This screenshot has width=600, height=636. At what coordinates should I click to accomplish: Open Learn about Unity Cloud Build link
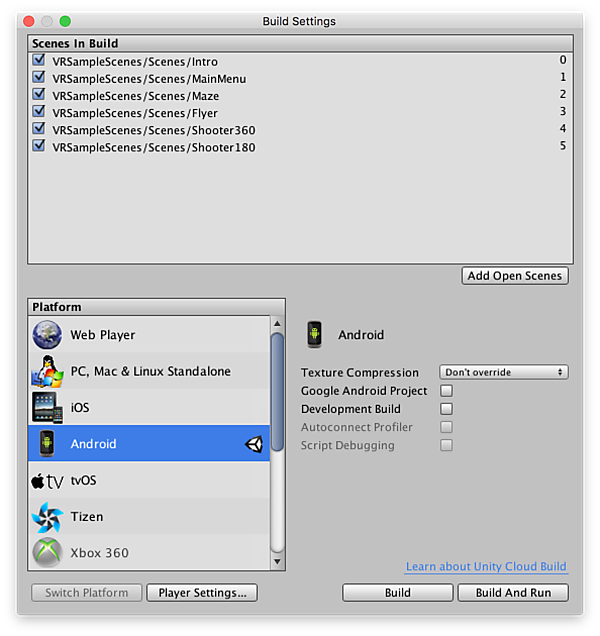point(486,566)
